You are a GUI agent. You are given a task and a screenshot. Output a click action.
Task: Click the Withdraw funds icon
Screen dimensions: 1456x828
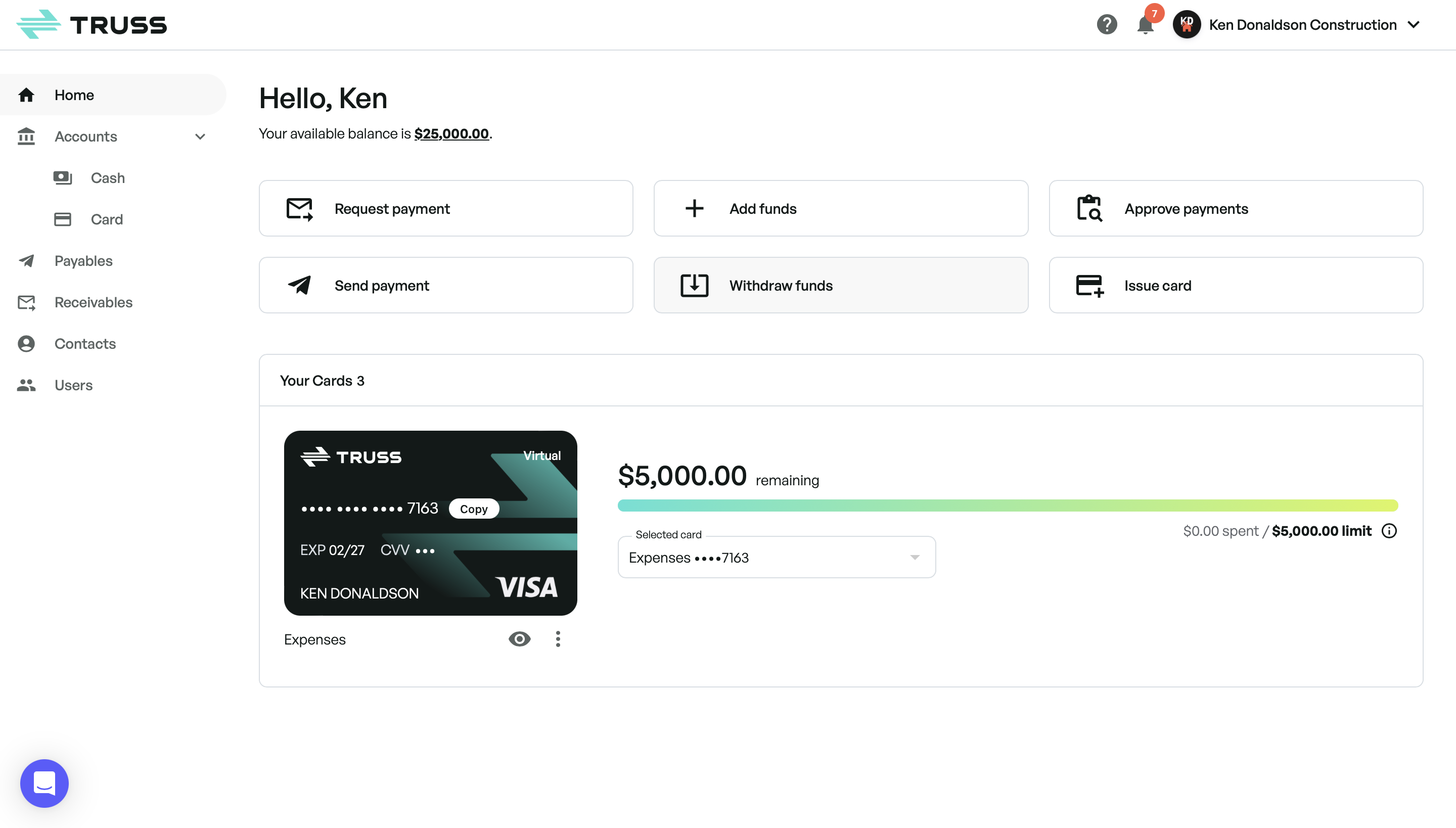click(x=694, y=285)
